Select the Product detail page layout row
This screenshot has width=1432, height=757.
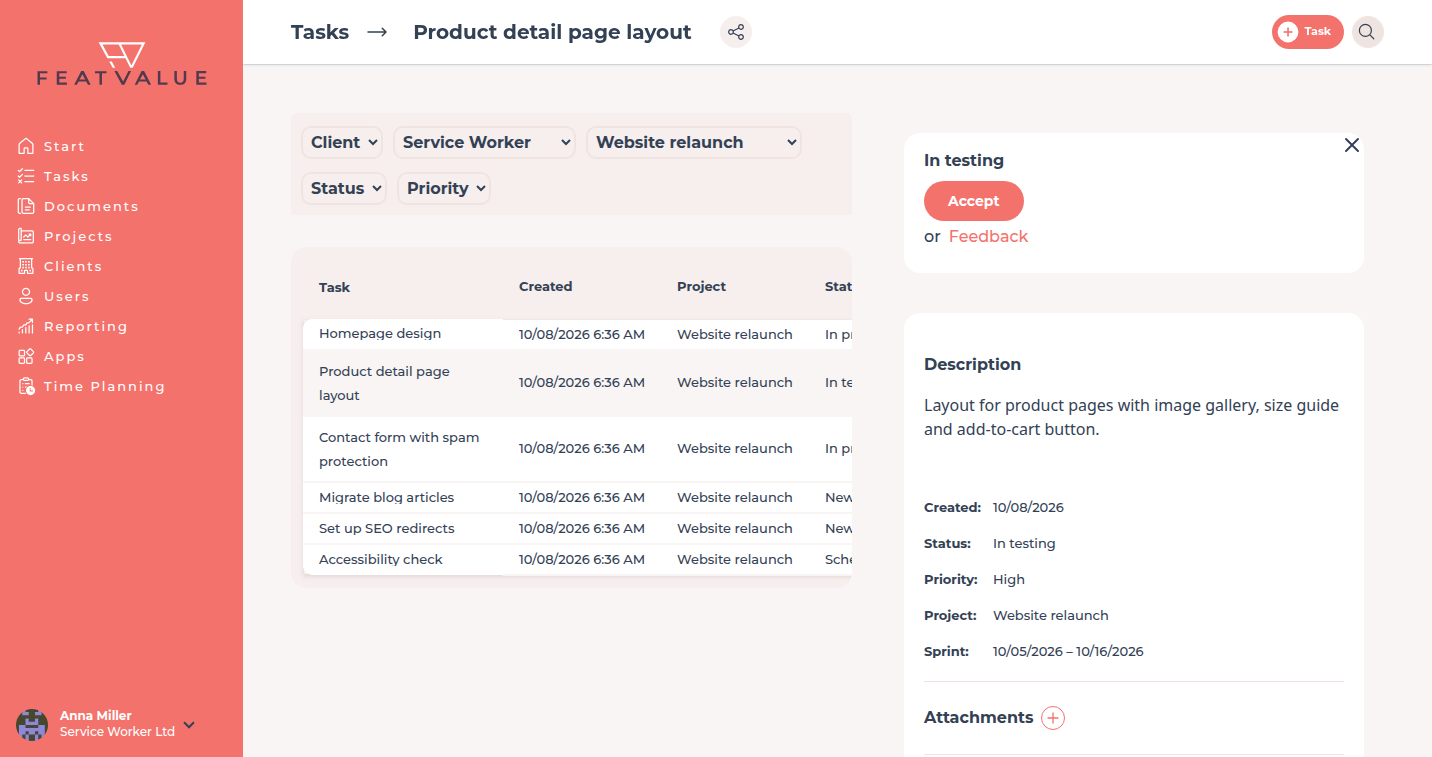(x=577, y=383)
